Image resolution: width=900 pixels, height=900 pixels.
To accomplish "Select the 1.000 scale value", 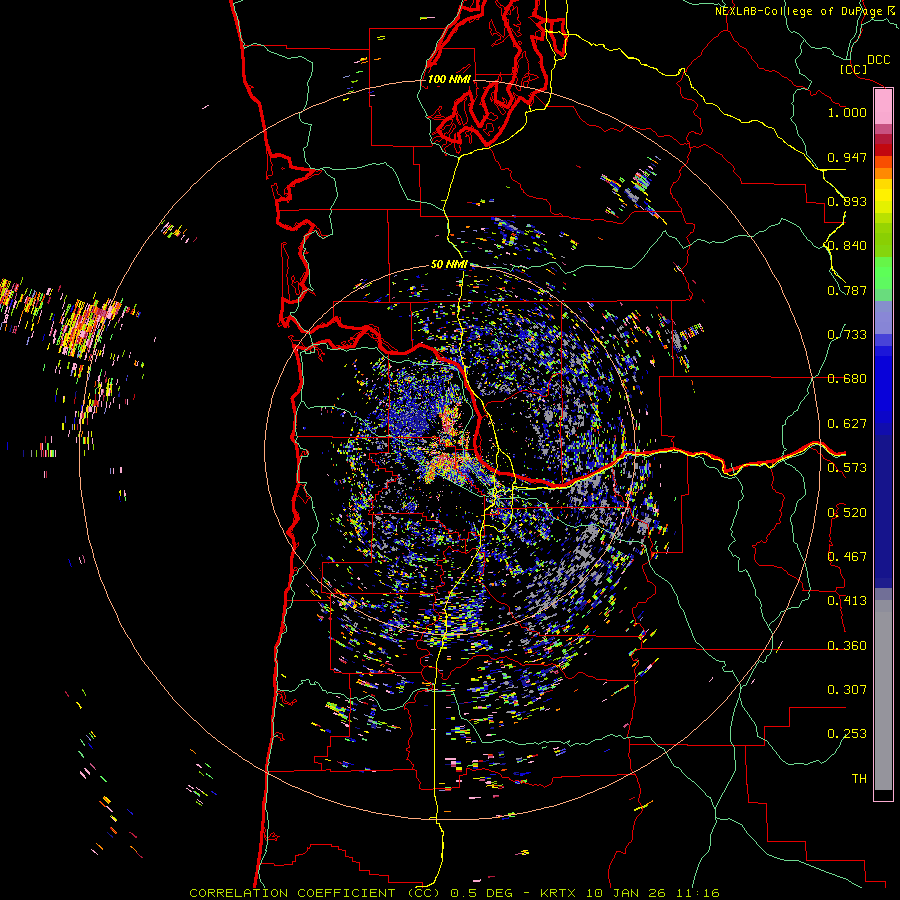I will point(847,112).
